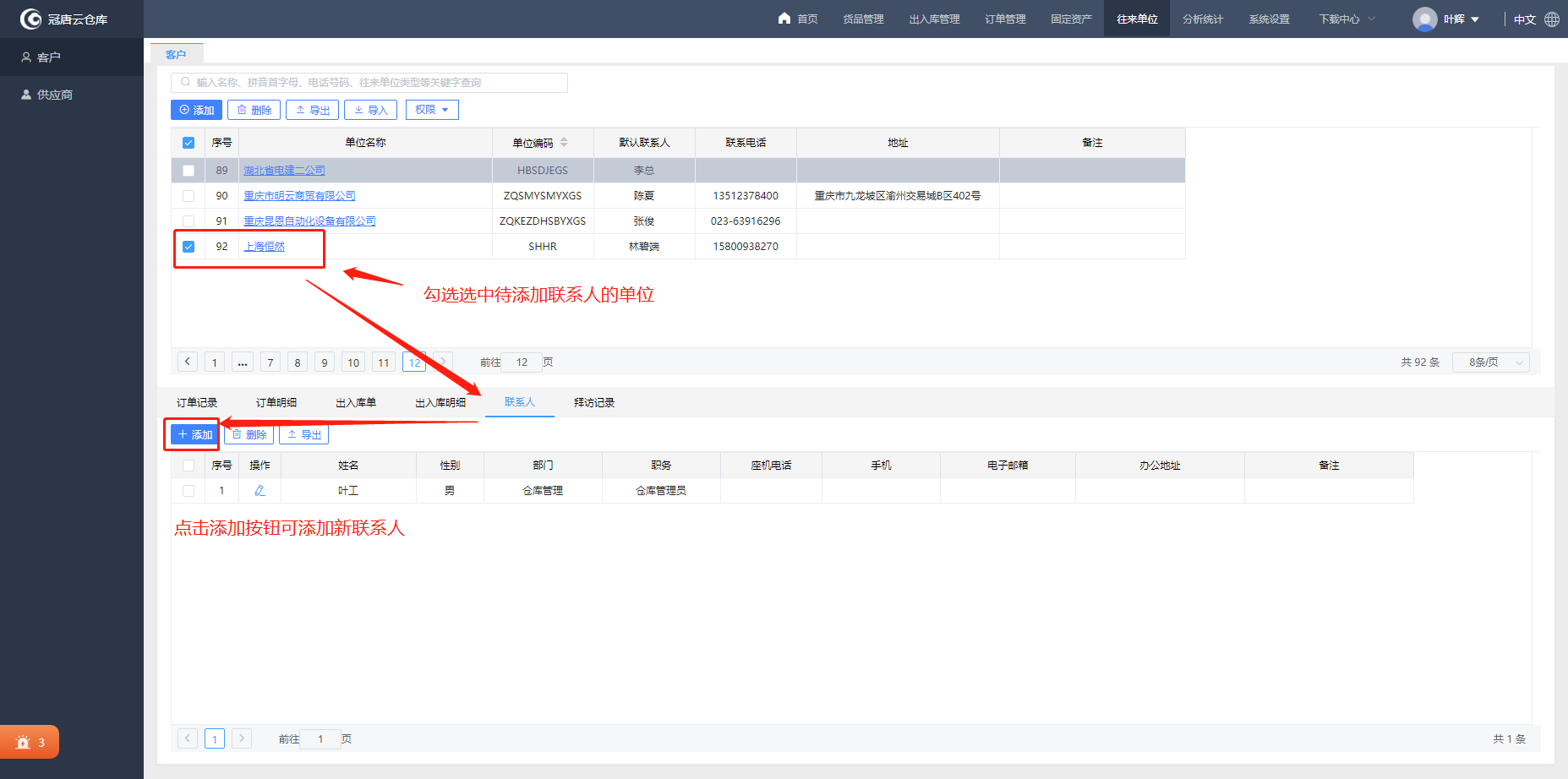This screenshot has height=779, width=1568.
Task: Click the contacts go-to-page input
Action: click(320, 739)
